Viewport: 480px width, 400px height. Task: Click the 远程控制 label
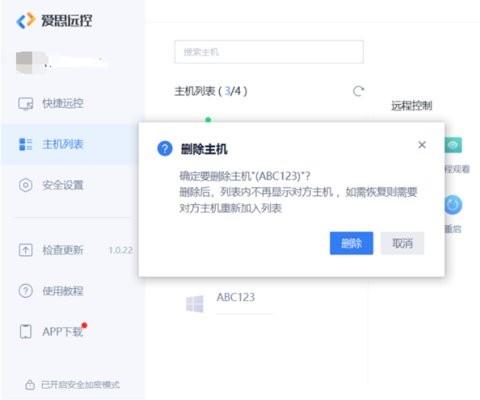[412, 106]
